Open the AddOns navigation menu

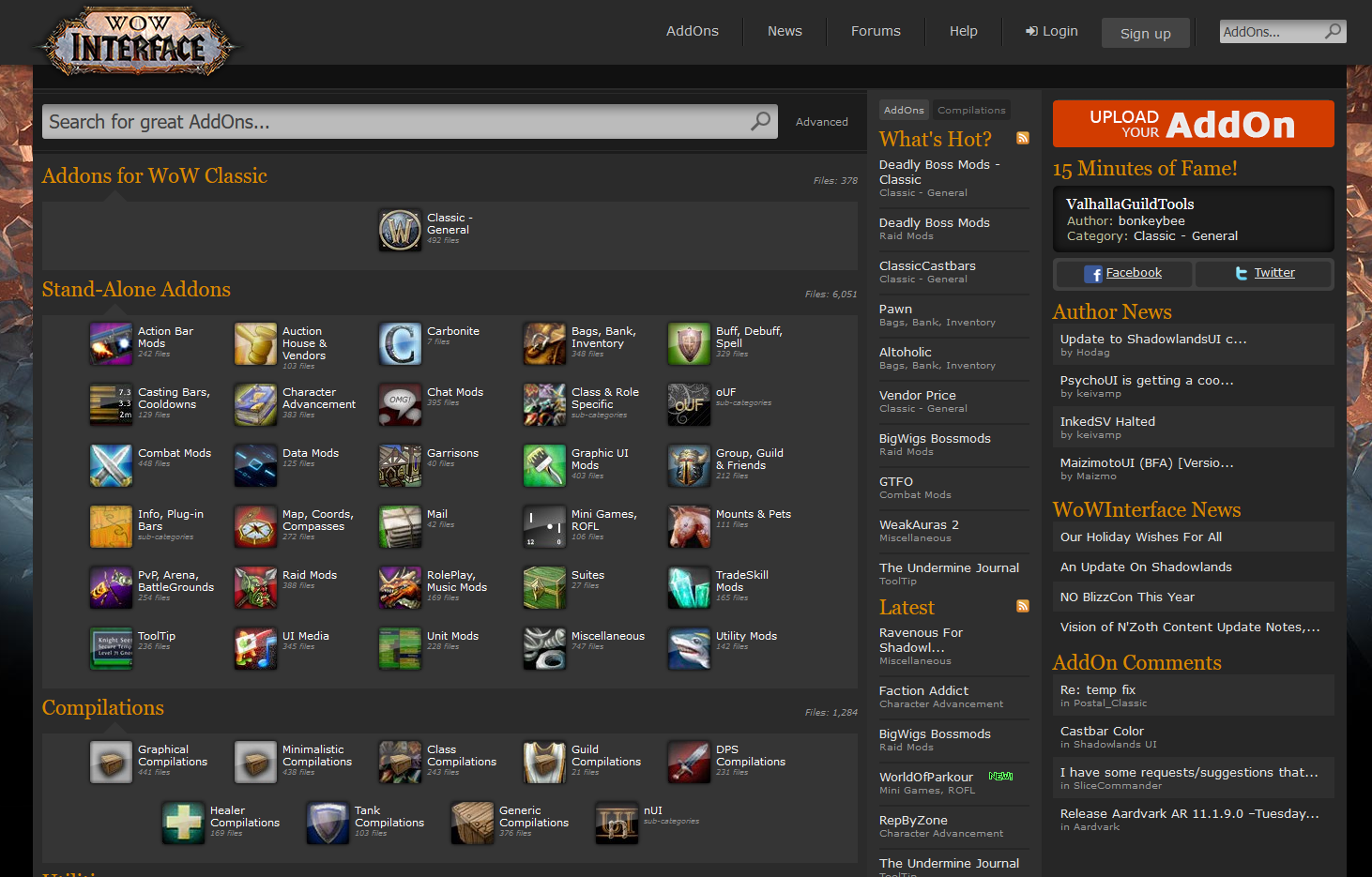(693, 31)
